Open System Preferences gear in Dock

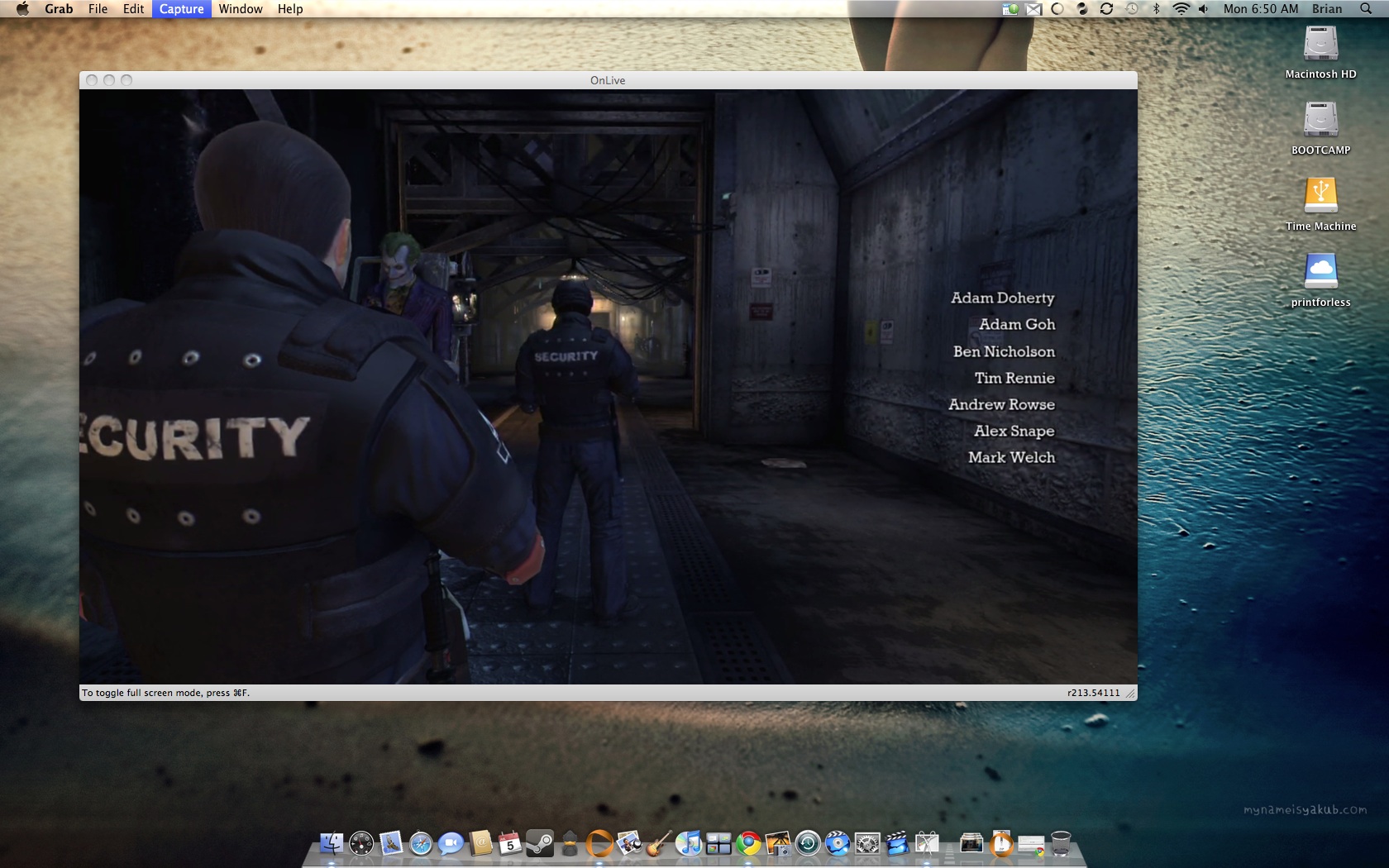coord(867,843)
